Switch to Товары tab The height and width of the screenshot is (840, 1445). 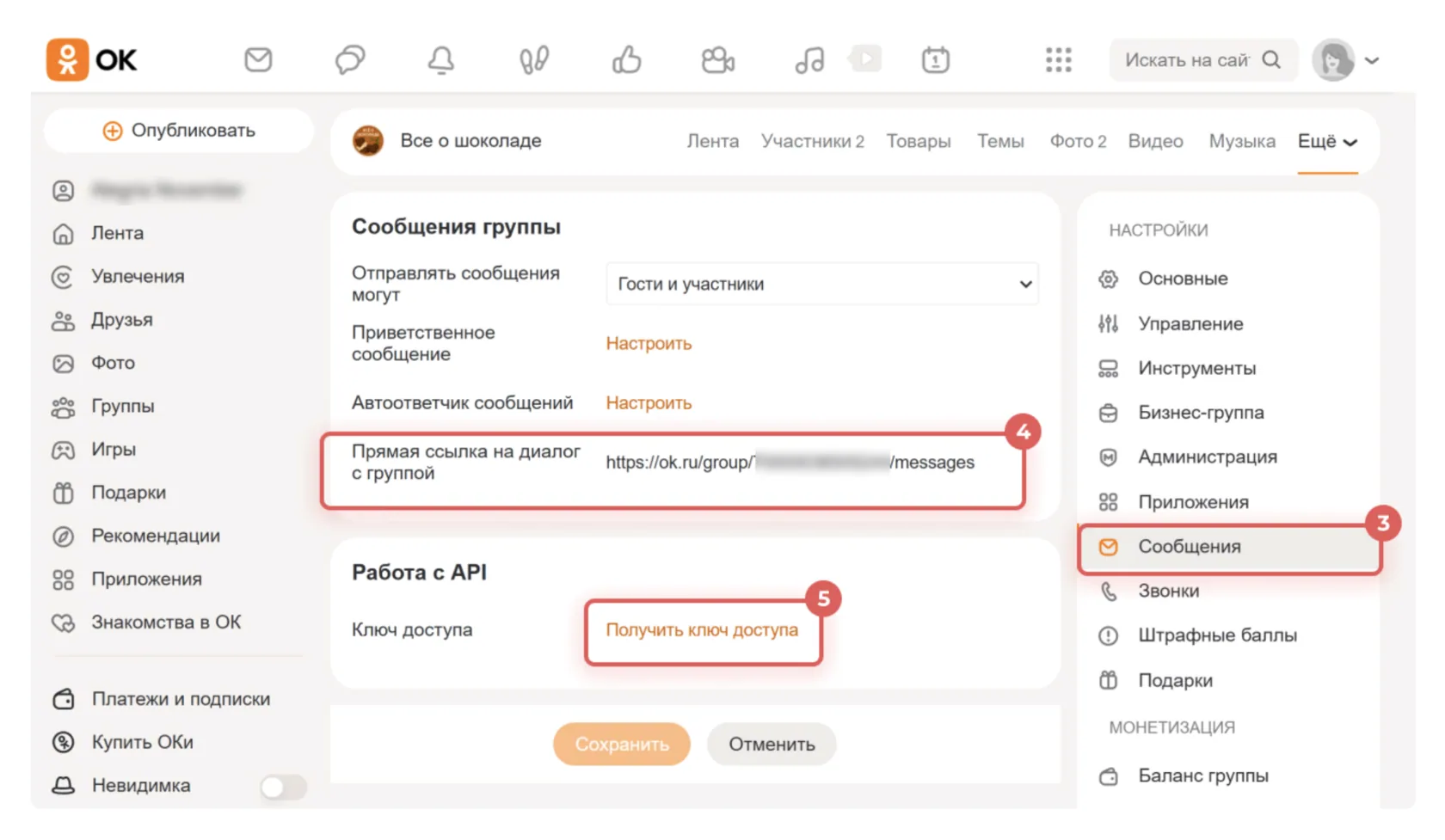(x=919, y=141)
